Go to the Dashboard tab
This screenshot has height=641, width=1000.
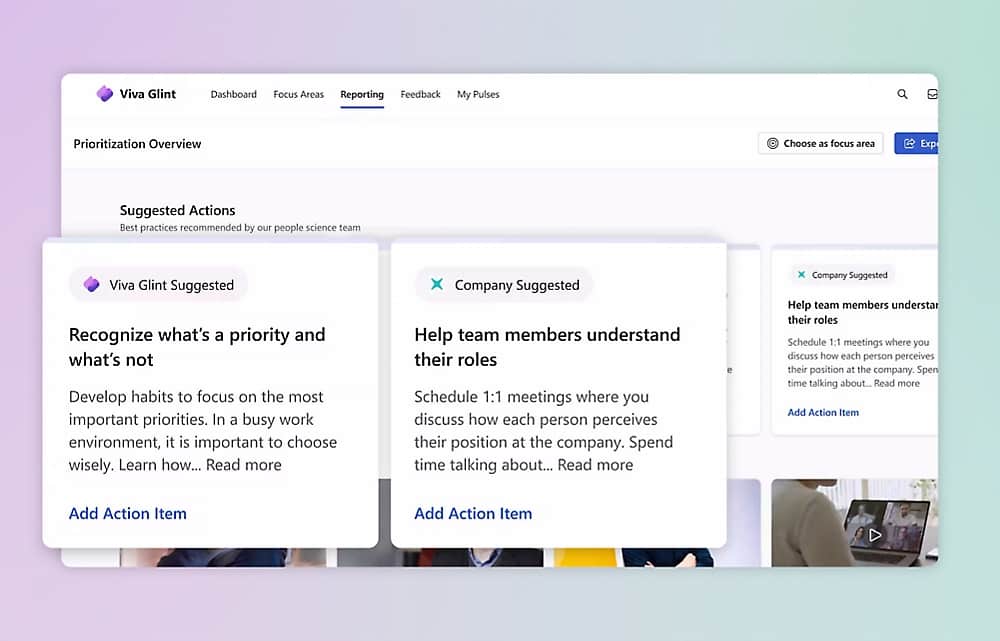pyautogui.click(x=233, y=95)
